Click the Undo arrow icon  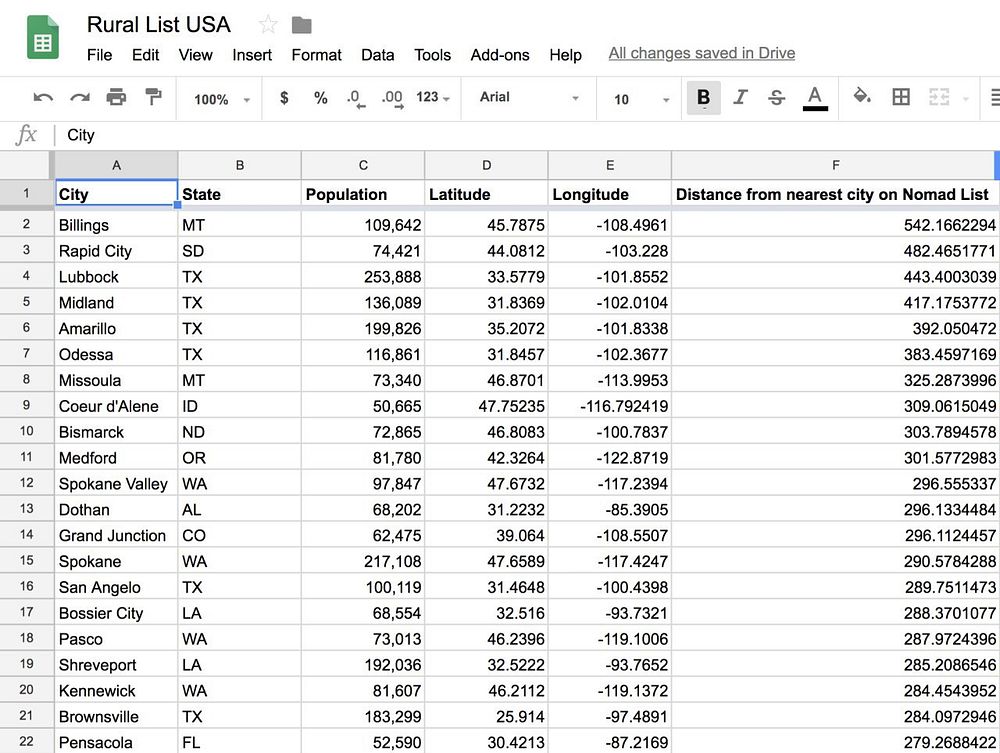43,98
